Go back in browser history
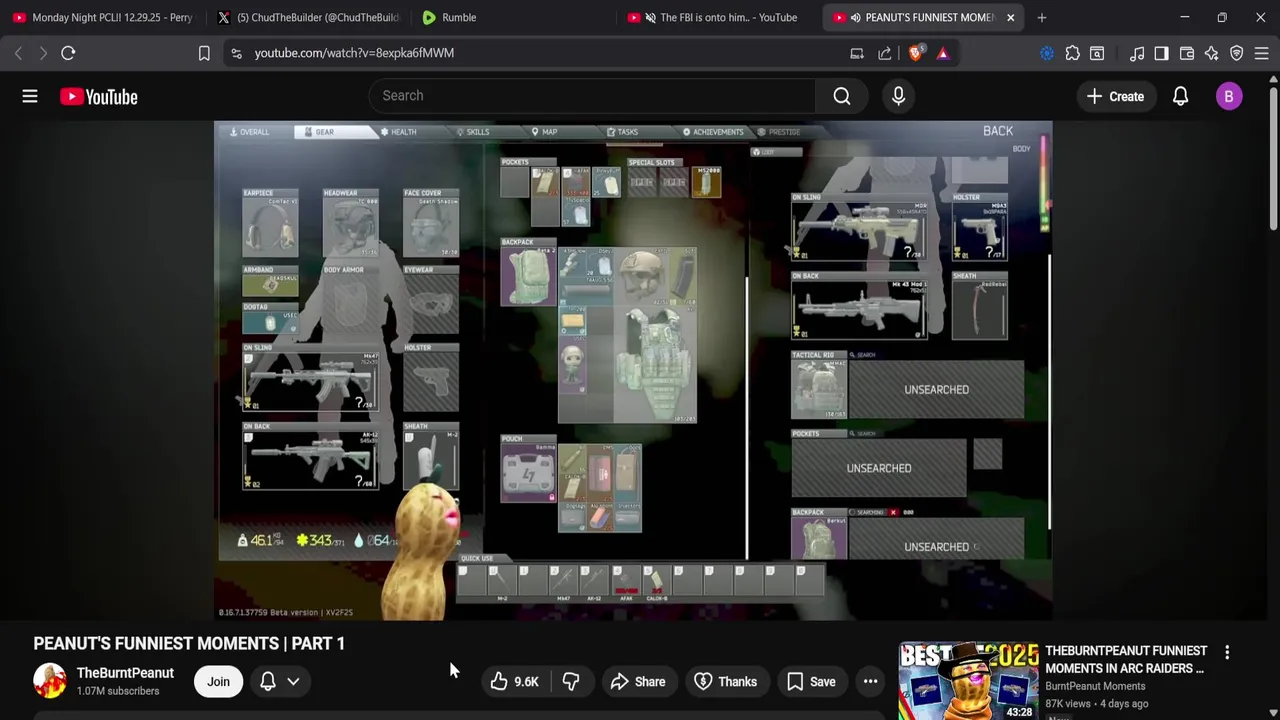 coord(18,53)
